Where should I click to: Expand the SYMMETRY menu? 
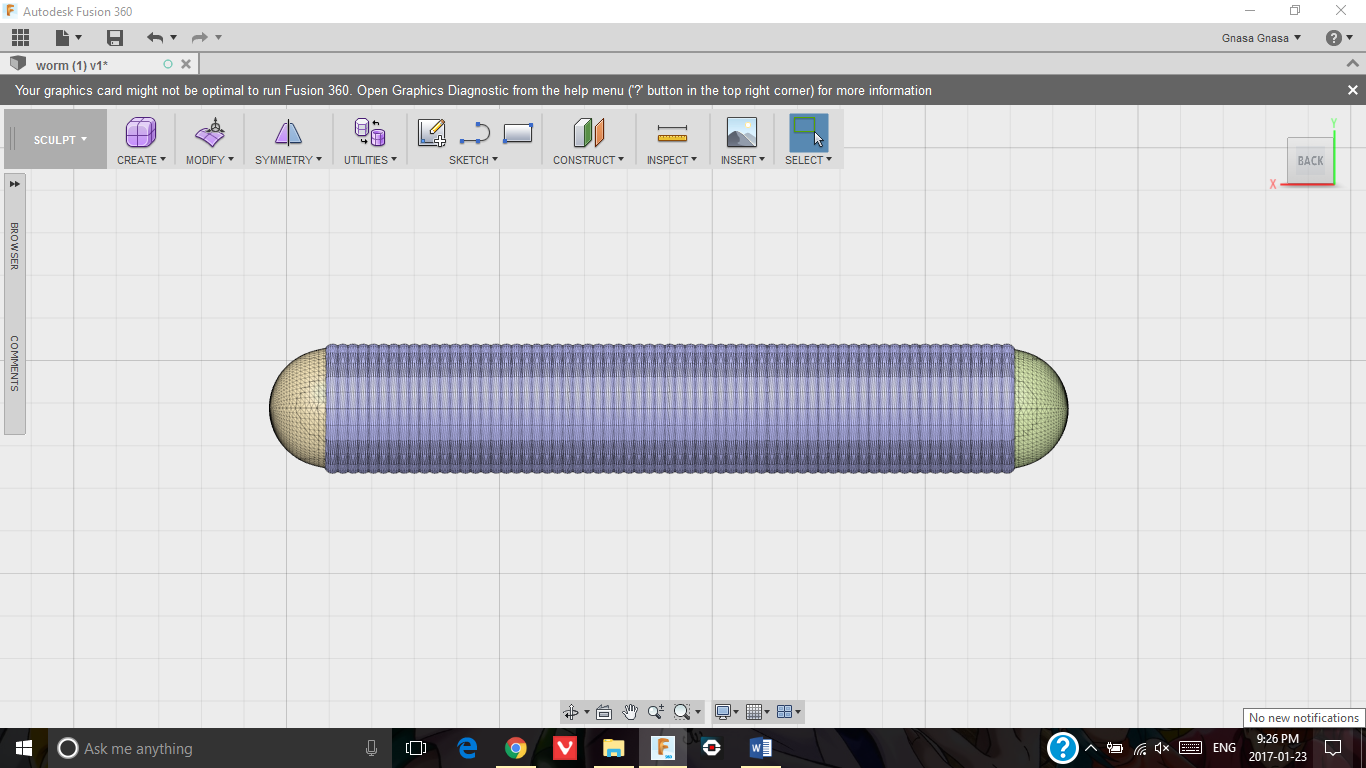pyautogui.click(x=288, y=160)
